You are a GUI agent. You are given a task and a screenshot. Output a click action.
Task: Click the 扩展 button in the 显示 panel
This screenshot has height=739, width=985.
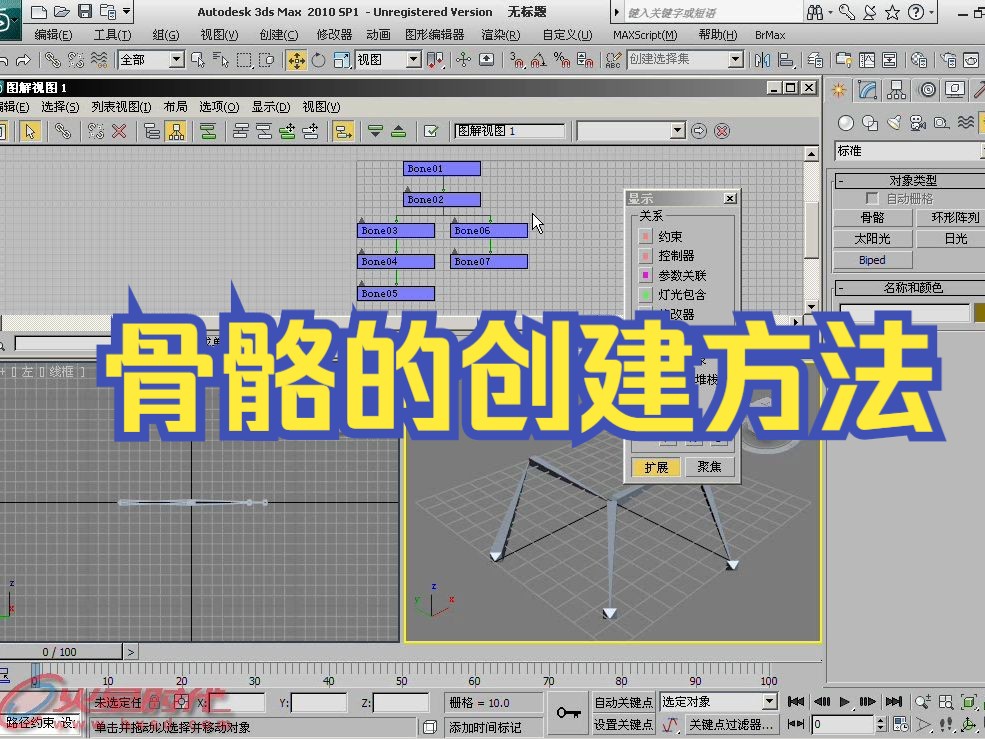(x=656, y=466)
